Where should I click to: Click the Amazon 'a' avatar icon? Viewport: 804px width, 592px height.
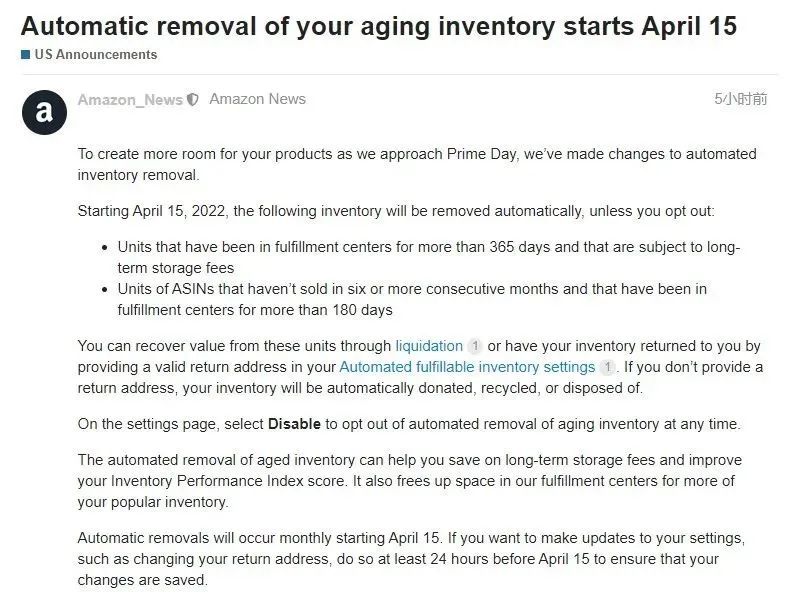point(44,112)
